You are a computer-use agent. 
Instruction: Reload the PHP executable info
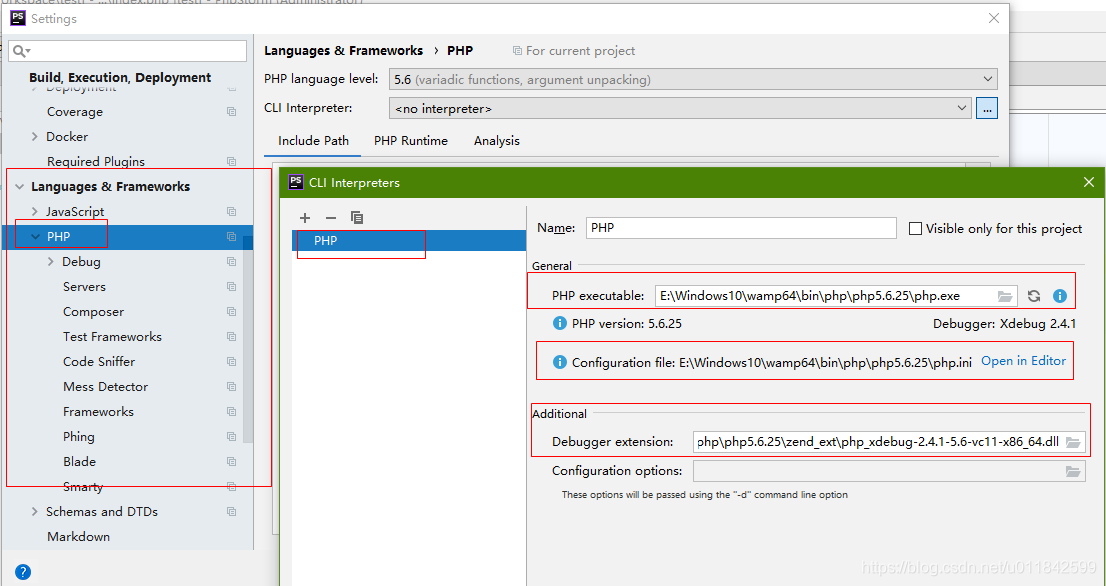coord(1034,296)
